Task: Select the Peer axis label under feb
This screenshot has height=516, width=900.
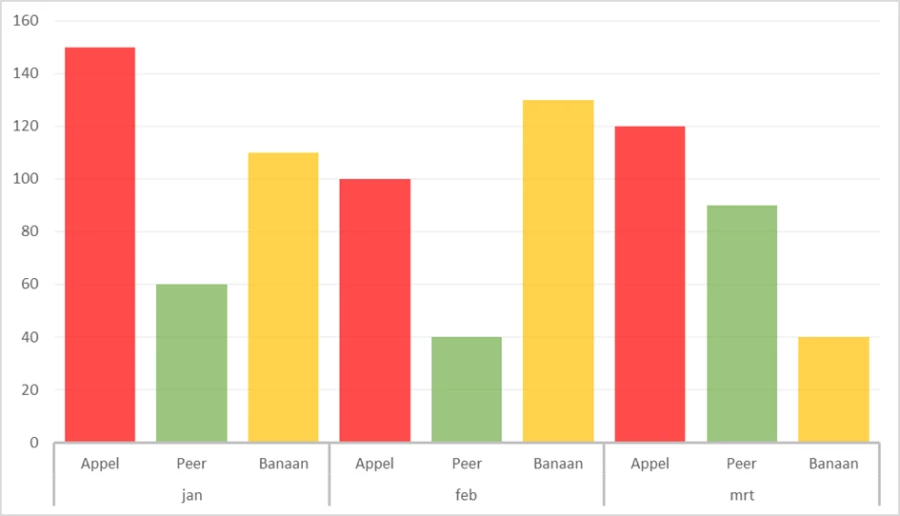Action: point(466,464)
